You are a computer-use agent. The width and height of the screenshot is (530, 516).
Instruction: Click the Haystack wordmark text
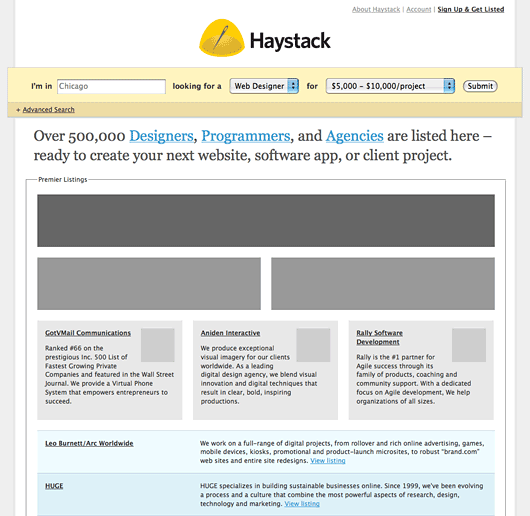[x=290, y=41]
